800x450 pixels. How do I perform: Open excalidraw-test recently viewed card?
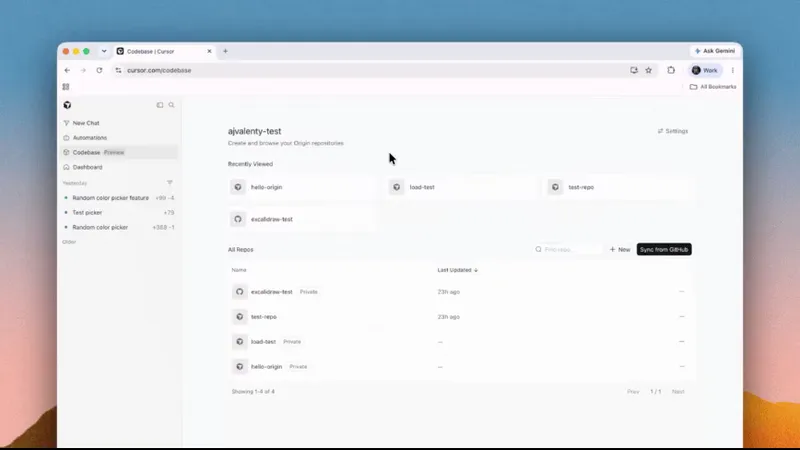click(302, 219)
